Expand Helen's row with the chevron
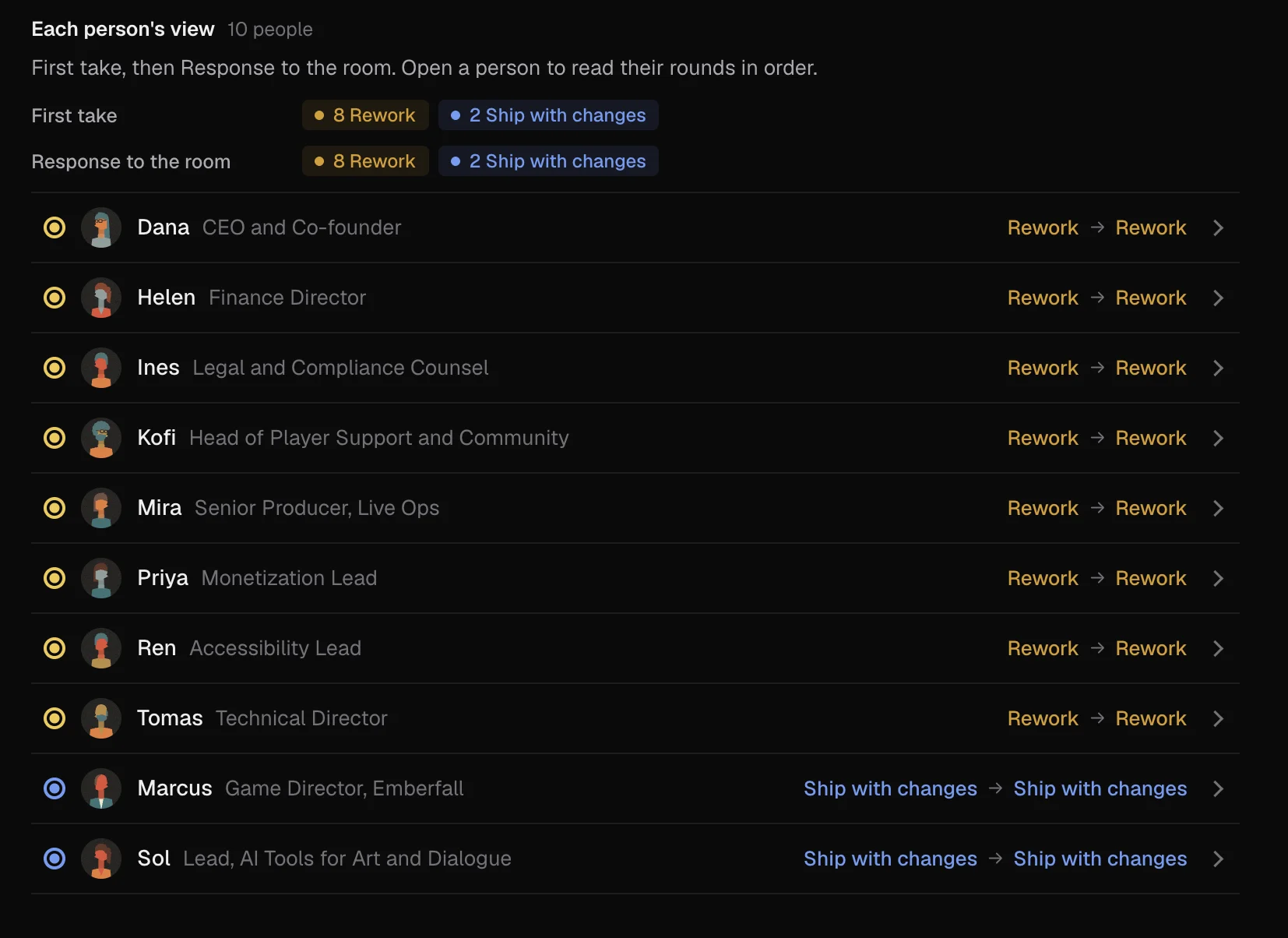 1219,298
